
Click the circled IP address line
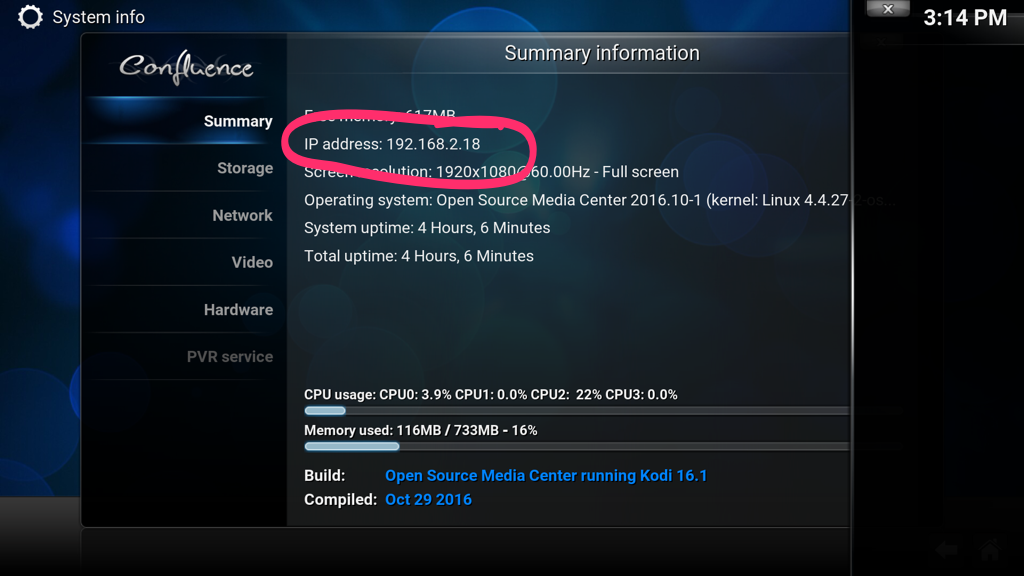pos(392,144)
